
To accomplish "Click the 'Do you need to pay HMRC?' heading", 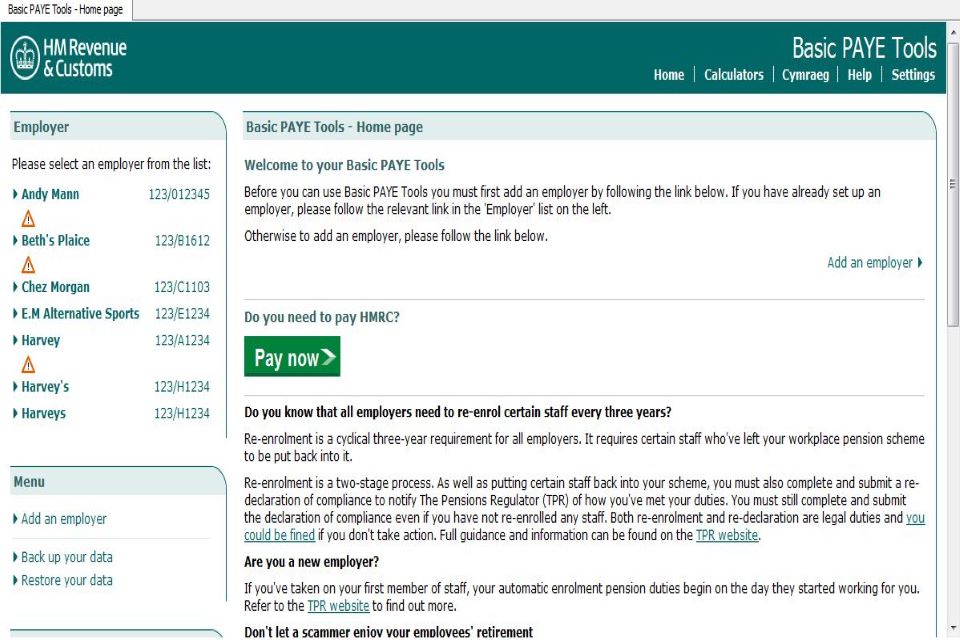I will pos(322,317).
